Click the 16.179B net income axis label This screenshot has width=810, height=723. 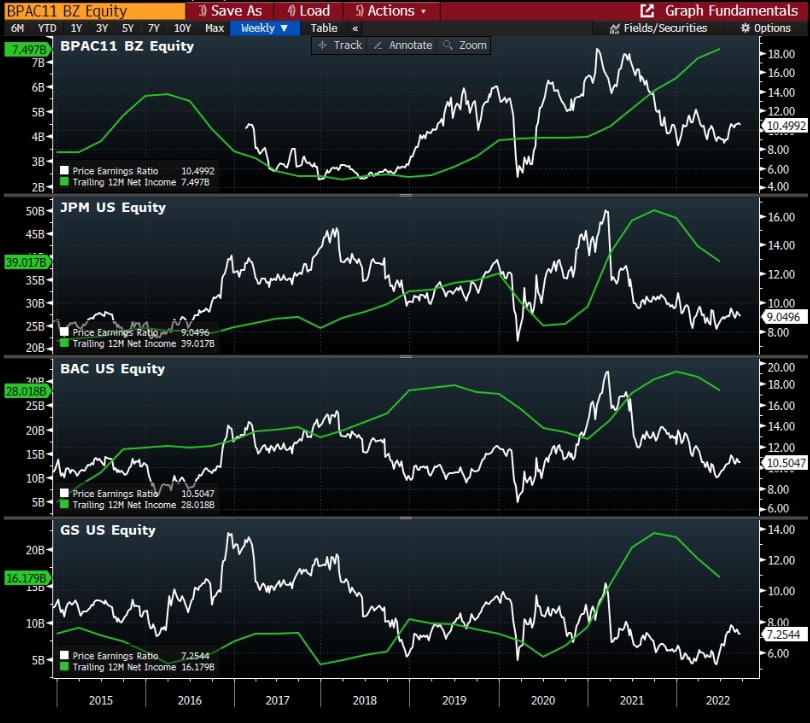(x=28, y=578)
